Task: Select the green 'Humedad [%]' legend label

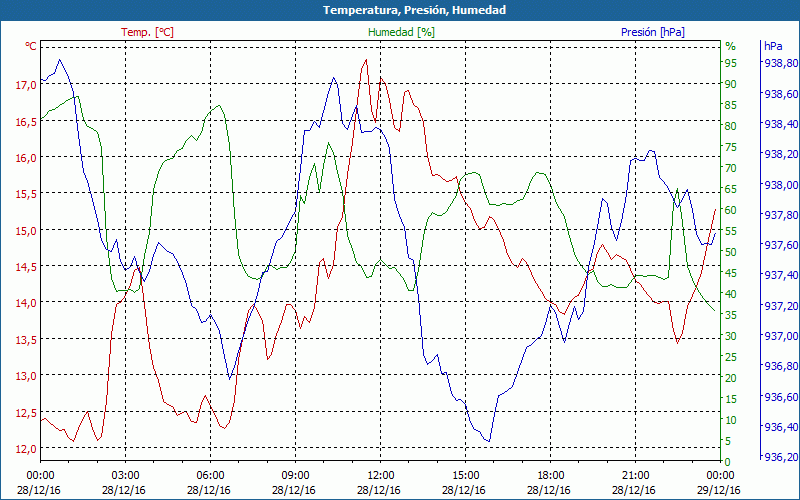Action: pyautogui.click(x=402, y=32)
